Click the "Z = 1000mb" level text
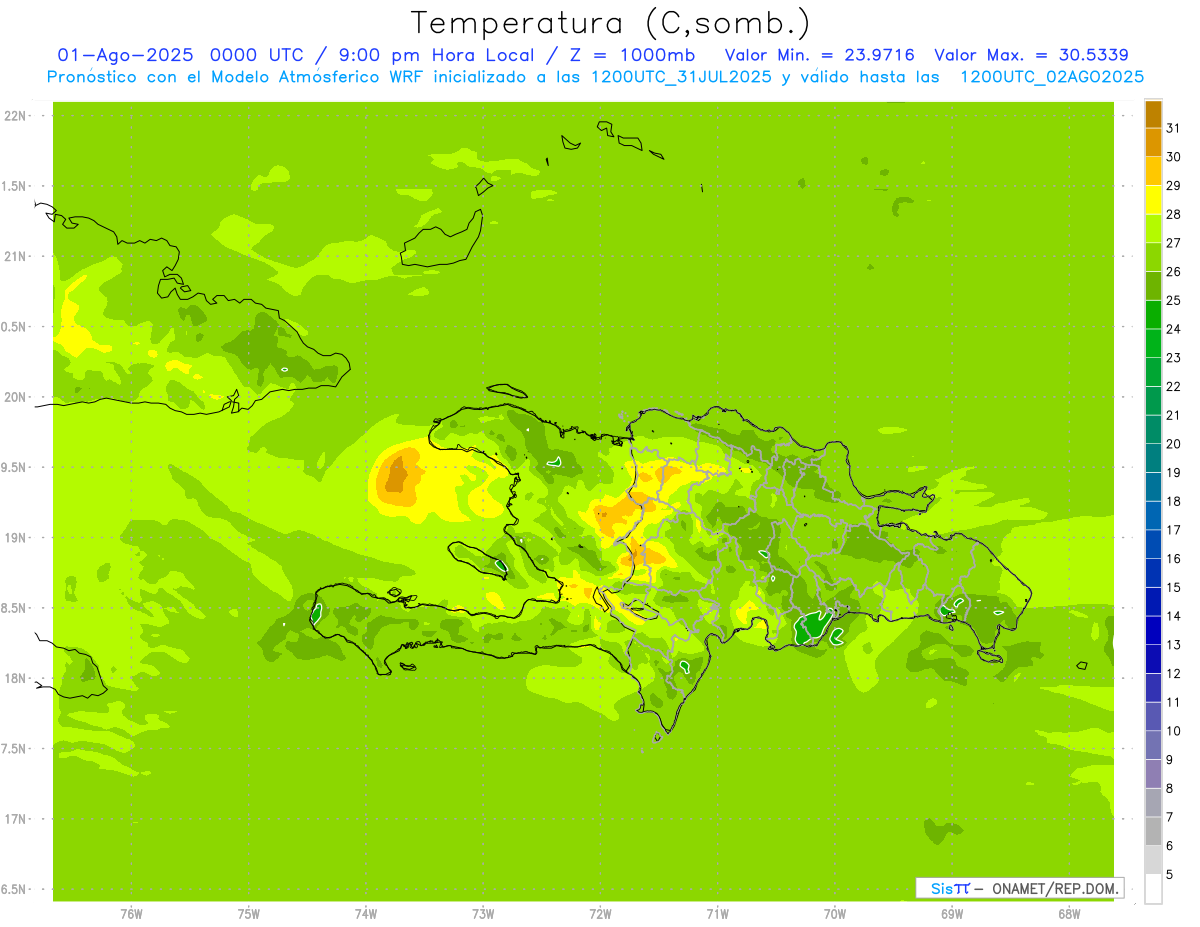Screen dimensions: 1200x927 pyautogui.click(x=626, y=55)
